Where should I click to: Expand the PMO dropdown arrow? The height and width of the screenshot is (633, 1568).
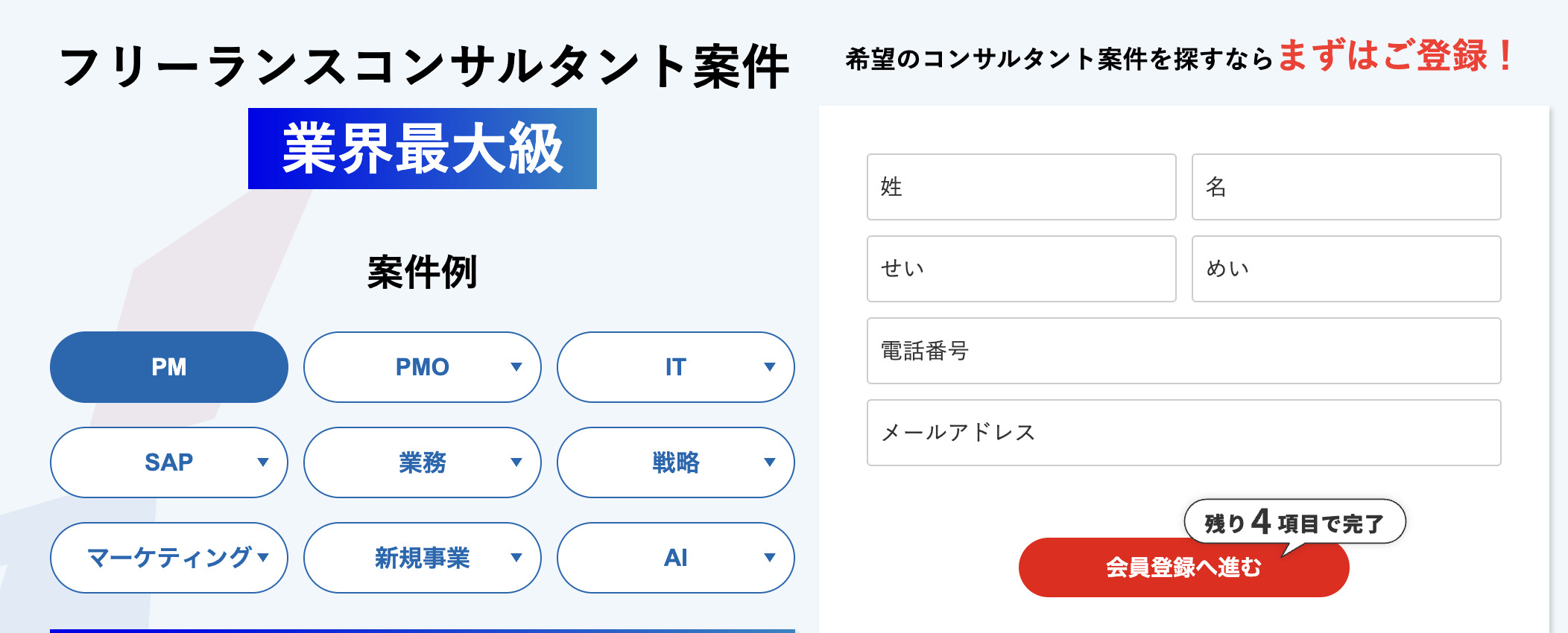coord(516,367)
